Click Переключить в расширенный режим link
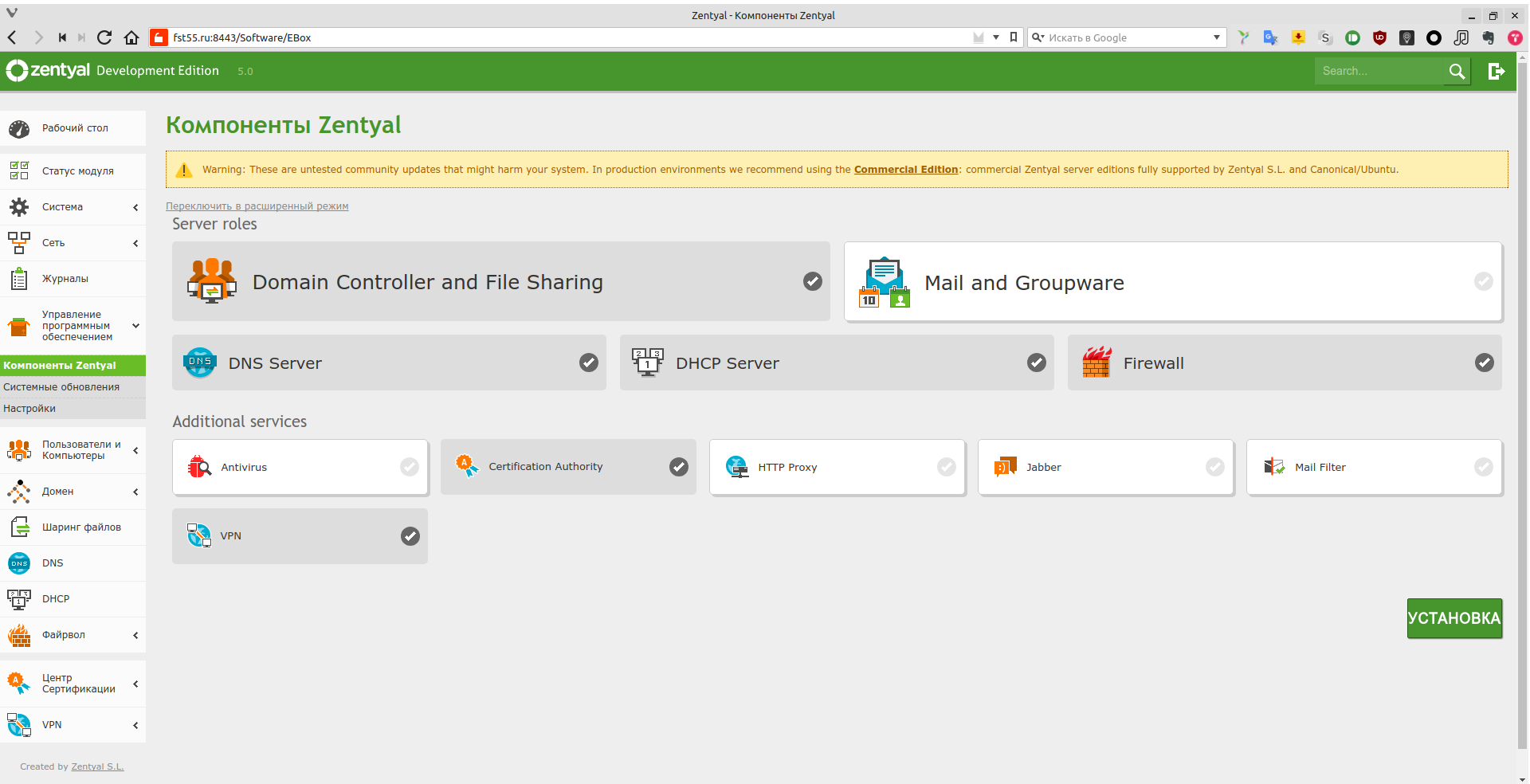Screen dimensions: 1530x784 (x=257, y=206)
